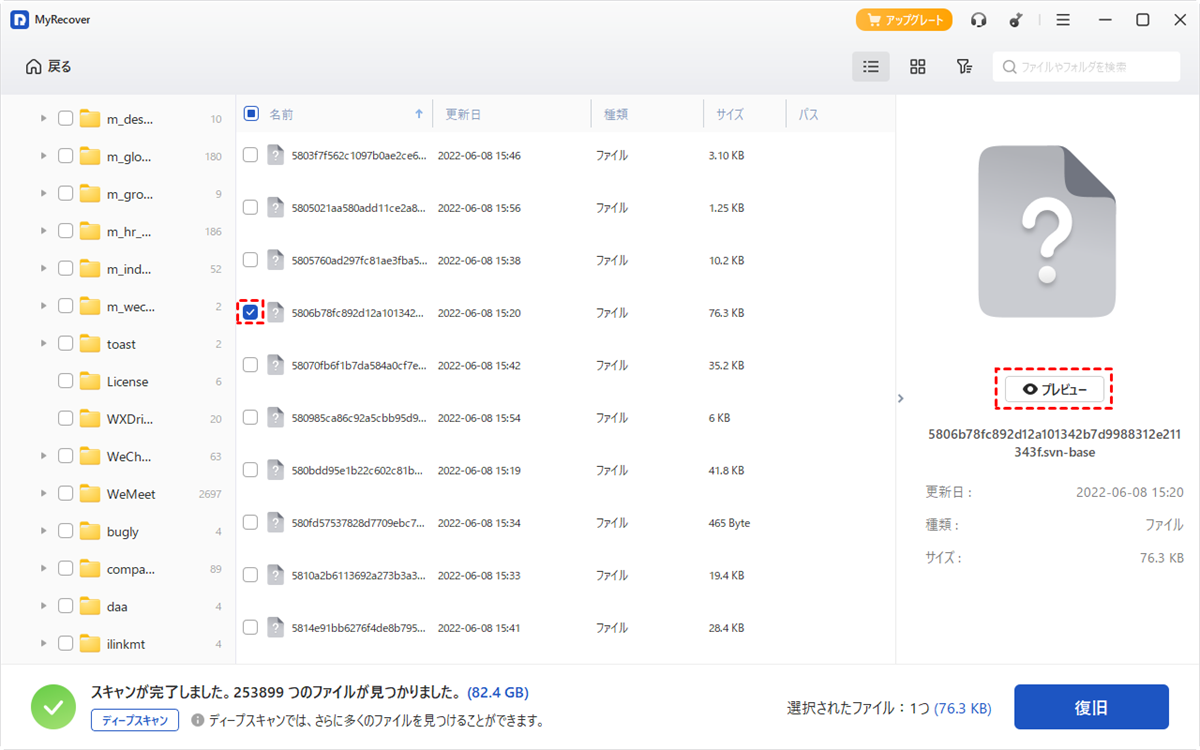
Task: Expand the m_hr_... folder tree node
Action: coord(43,231)
